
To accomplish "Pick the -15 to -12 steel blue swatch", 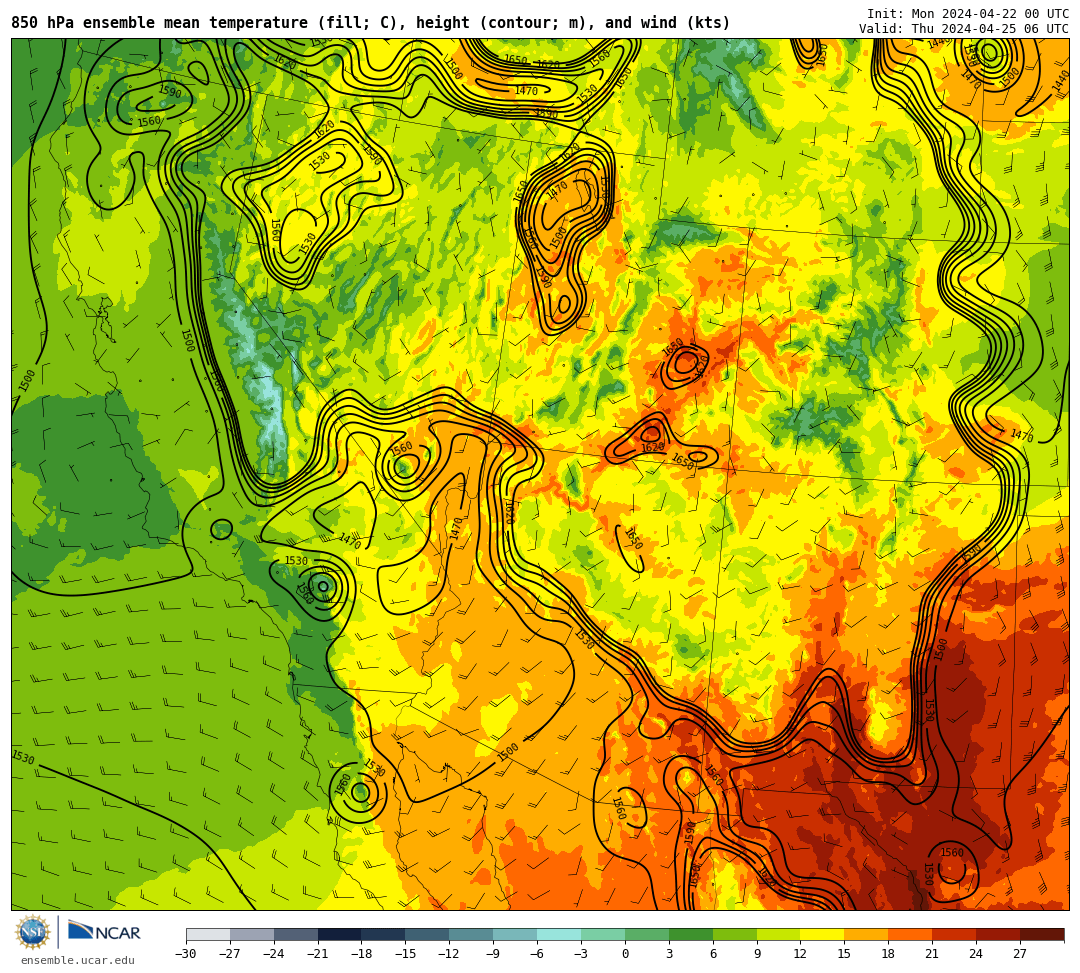I will [428, 934].
